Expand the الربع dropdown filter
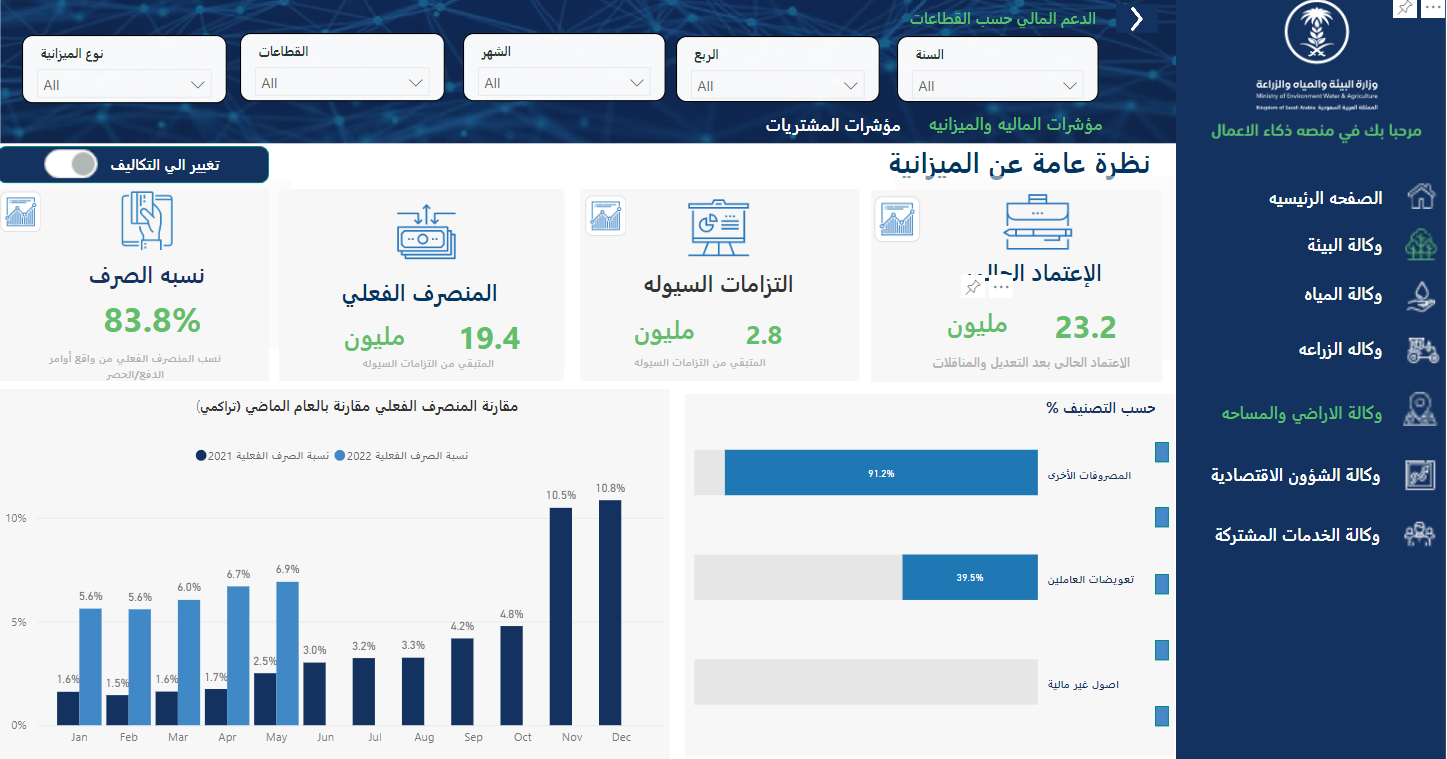 (x=777, y=86)
